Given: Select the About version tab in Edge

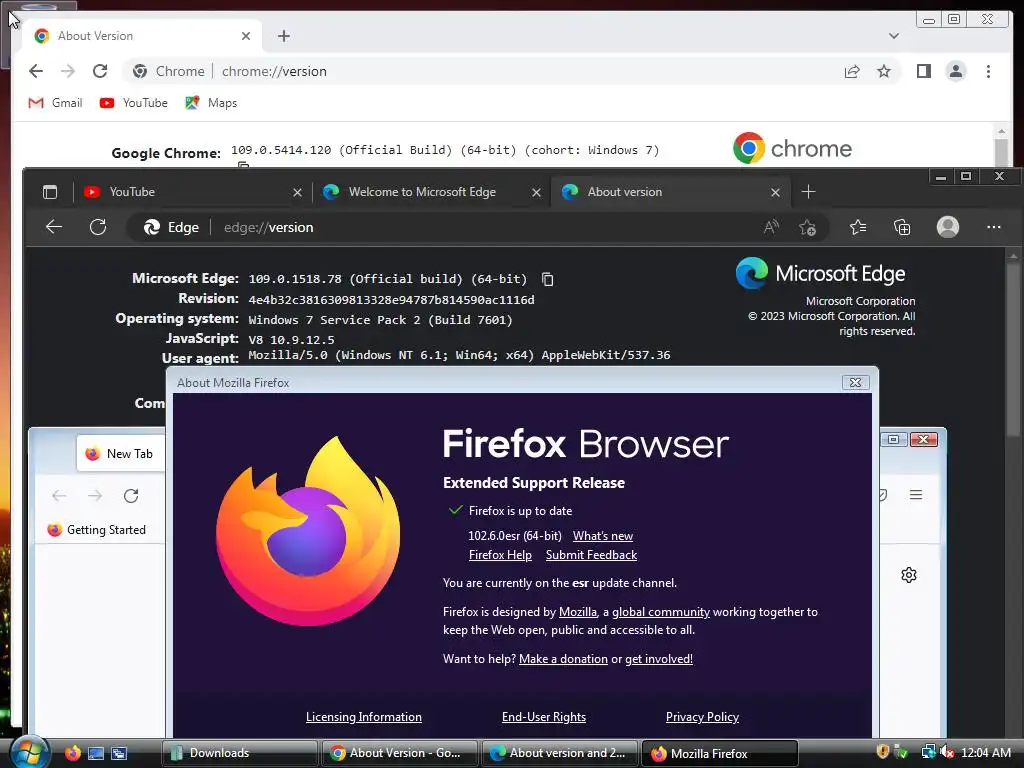Looking at the screenshot, I should point(670,192).
